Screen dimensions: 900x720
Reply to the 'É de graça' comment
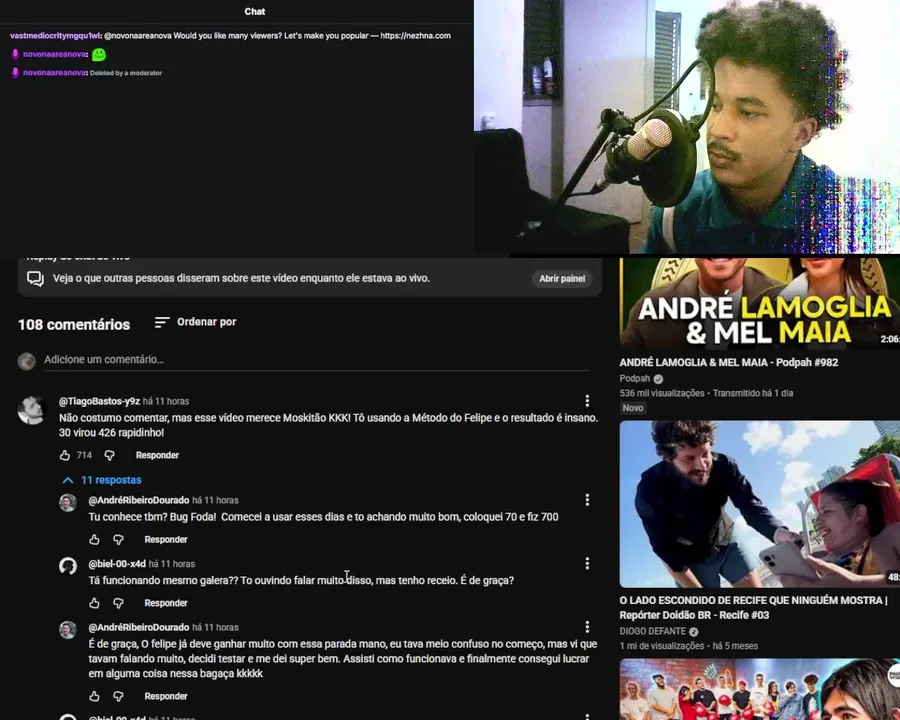tap(166, 696)
